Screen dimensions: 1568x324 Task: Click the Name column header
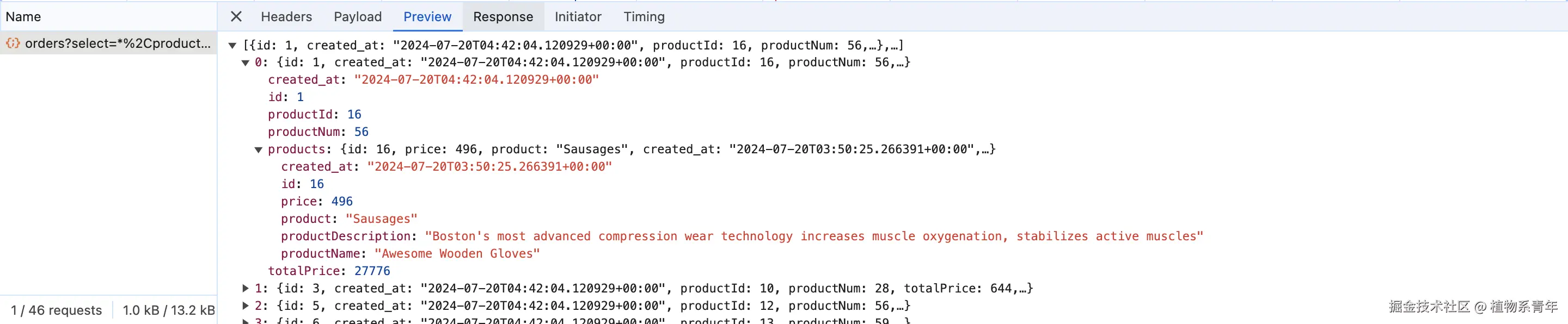pos(23,16)
